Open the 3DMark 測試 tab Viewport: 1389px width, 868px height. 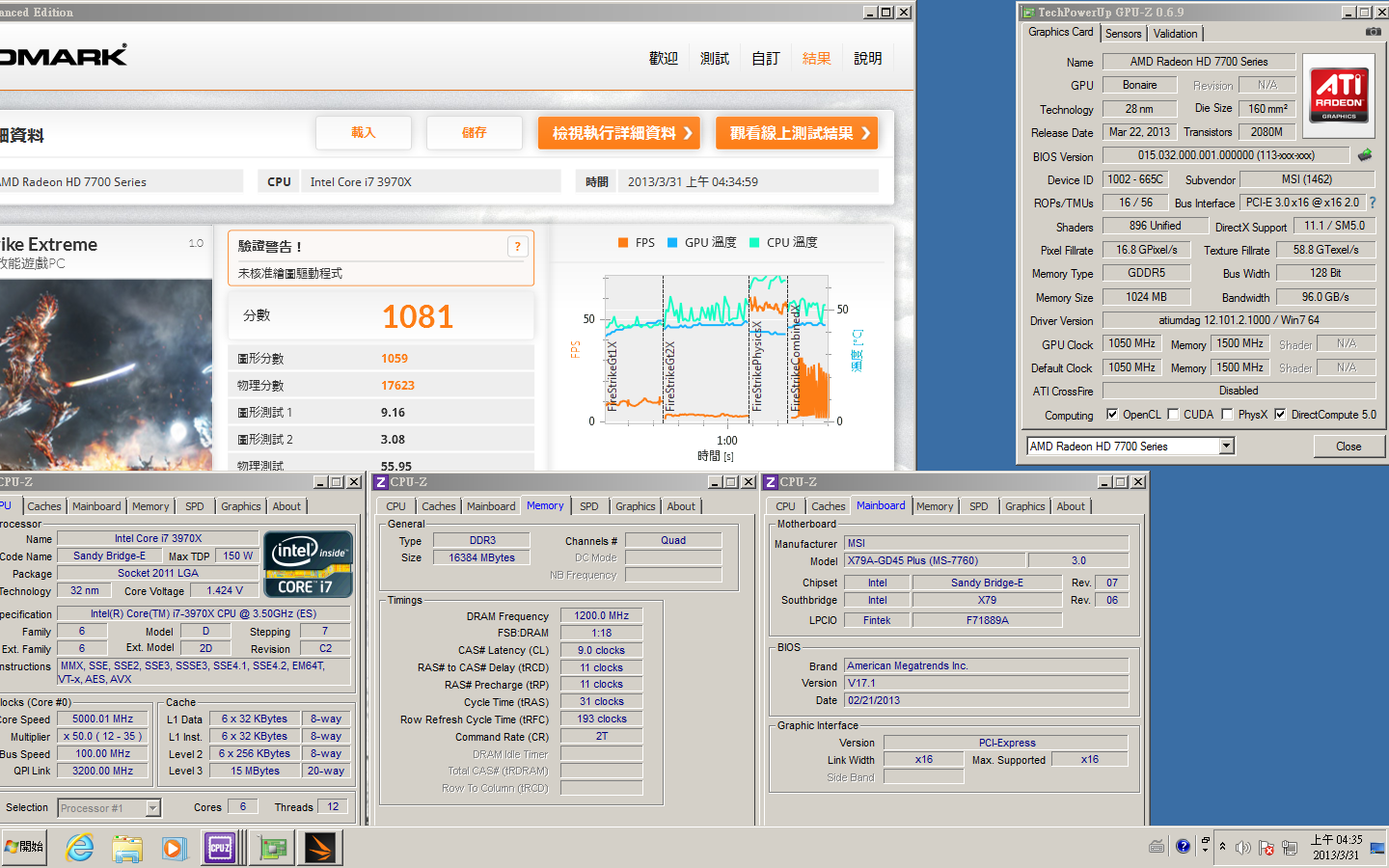click(715, 59)
